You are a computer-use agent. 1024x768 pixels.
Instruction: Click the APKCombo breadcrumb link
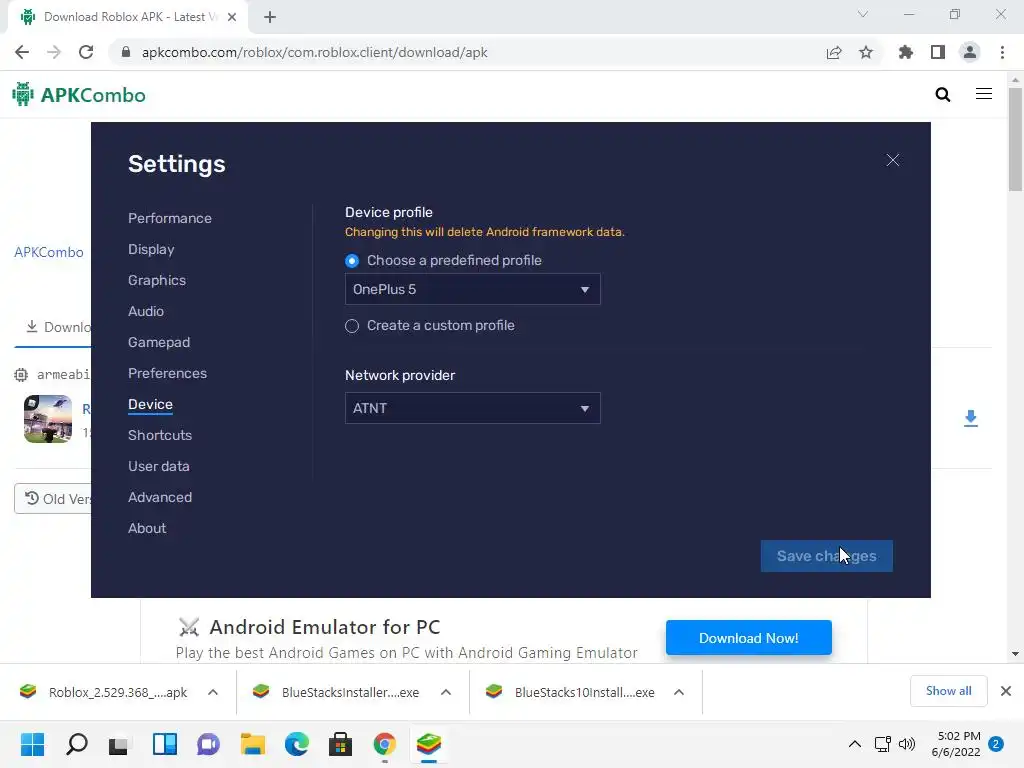click(x=49, y=252)
